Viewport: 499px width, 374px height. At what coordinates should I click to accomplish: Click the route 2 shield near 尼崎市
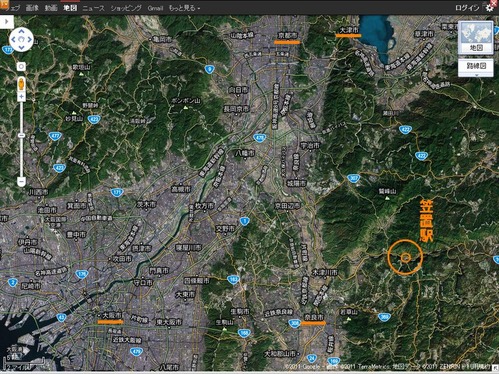(x=13, y=283)
